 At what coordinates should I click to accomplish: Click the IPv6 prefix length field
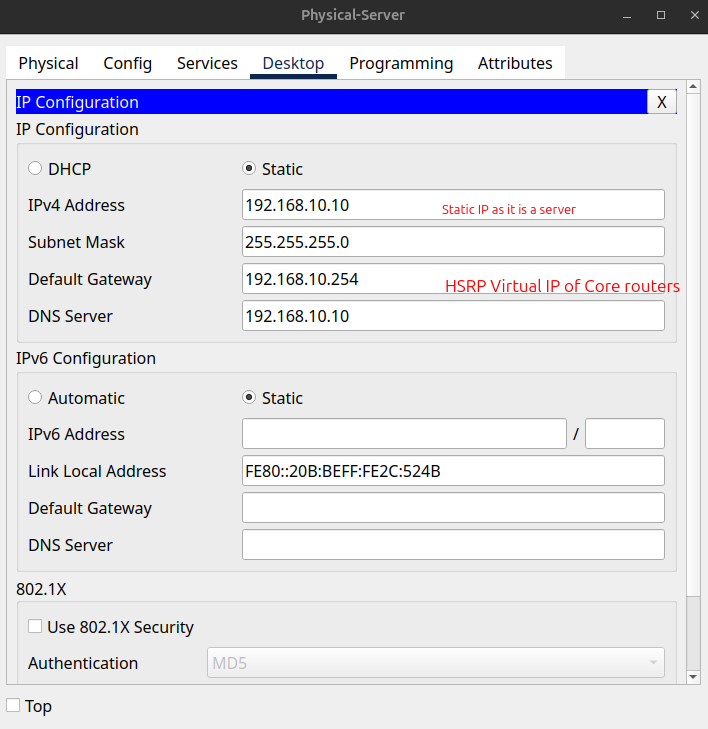click(x=625, y=434)
